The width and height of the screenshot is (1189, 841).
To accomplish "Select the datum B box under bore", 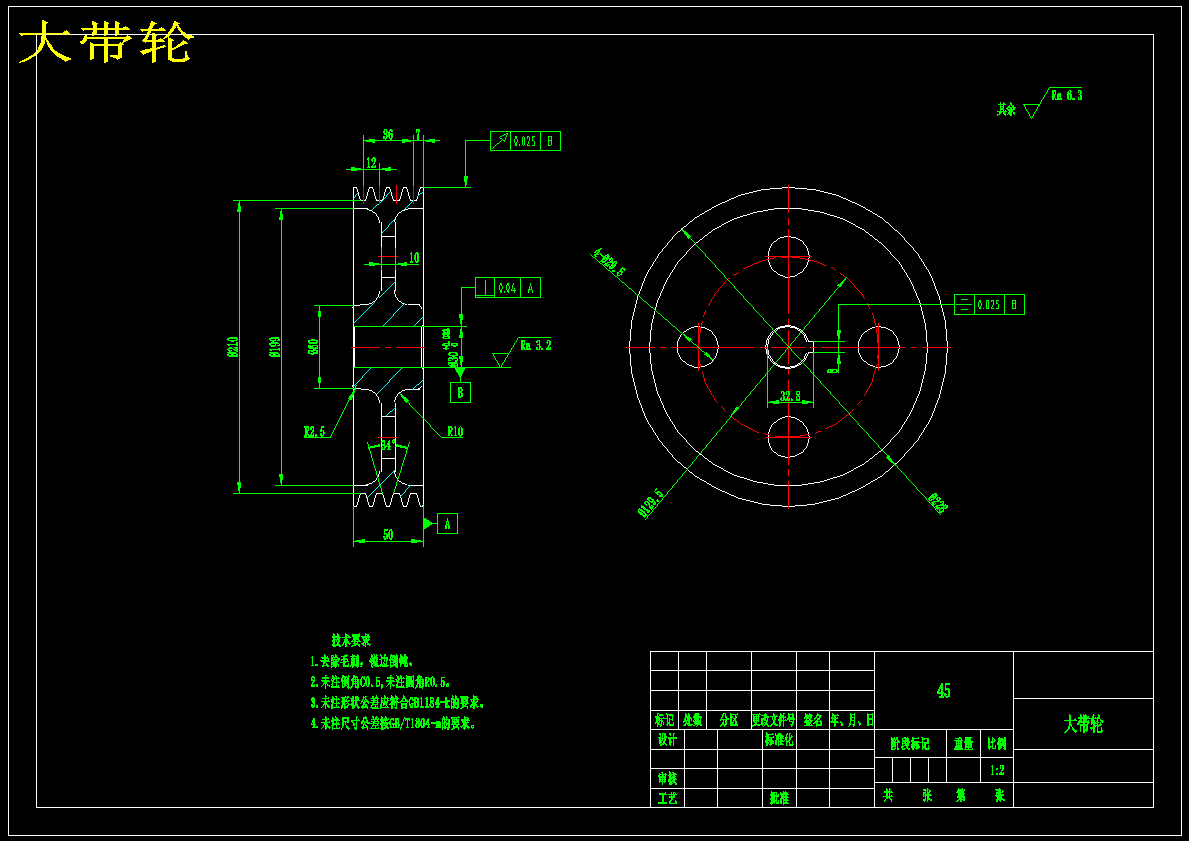I will [x=460, y=392].
